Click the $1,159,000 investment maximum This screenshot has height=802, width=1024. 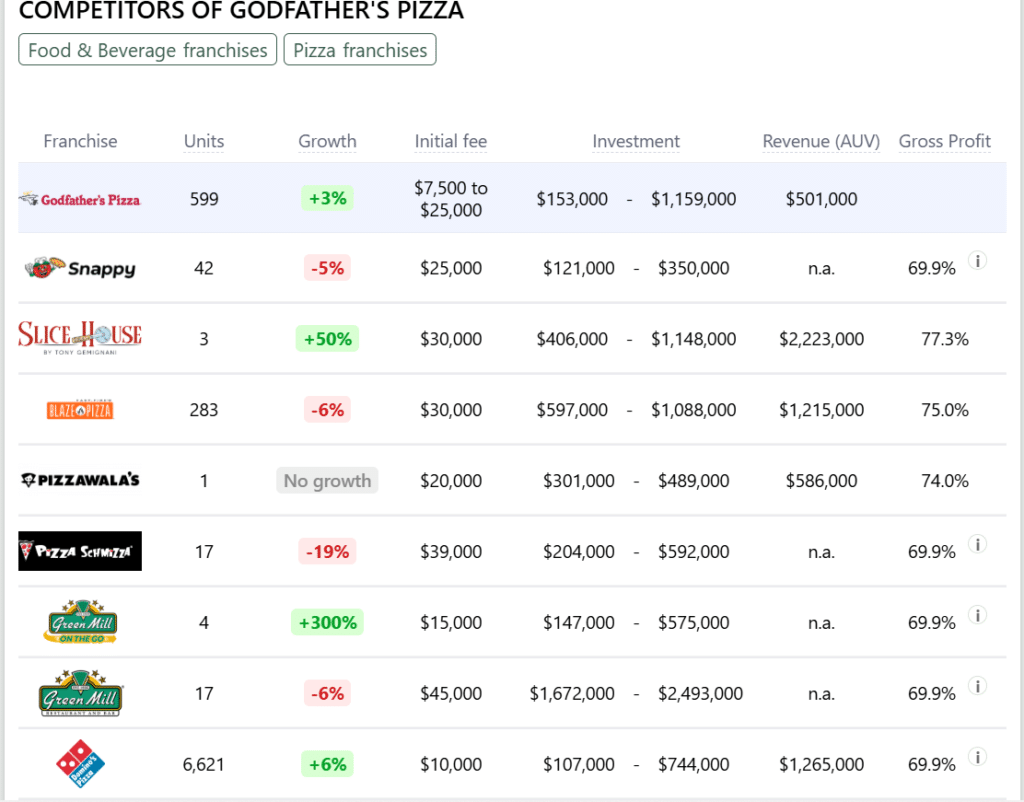(694, 199)
